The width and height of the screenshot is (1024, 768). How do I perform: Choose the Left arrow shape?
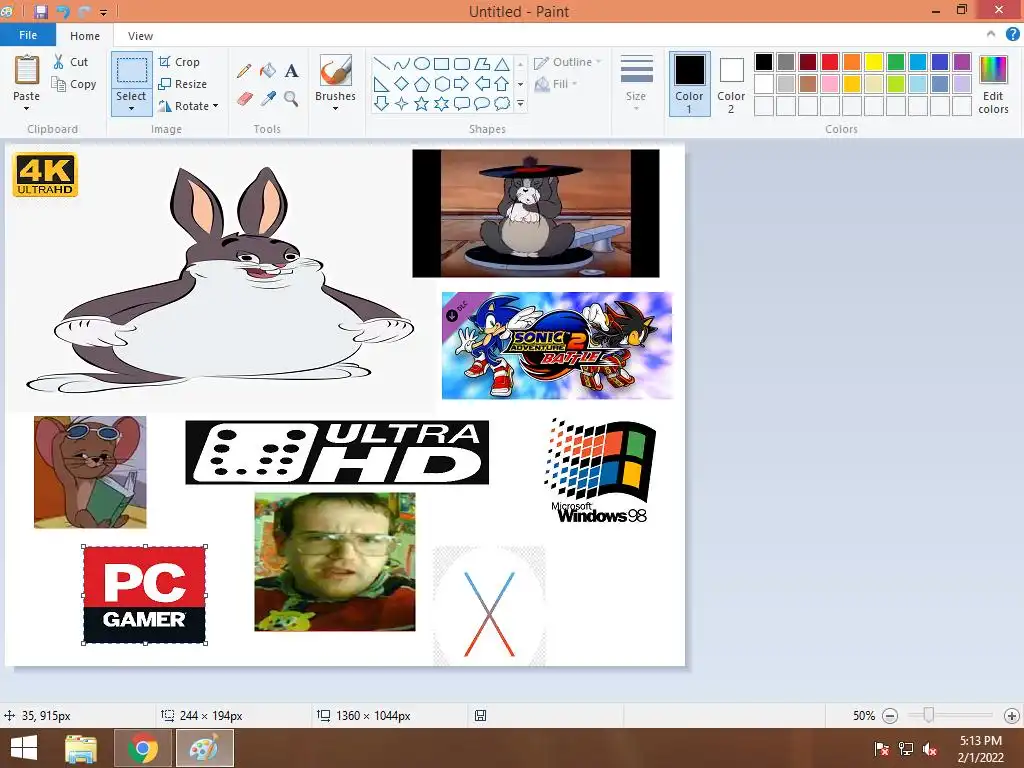[x=482, y=84]
